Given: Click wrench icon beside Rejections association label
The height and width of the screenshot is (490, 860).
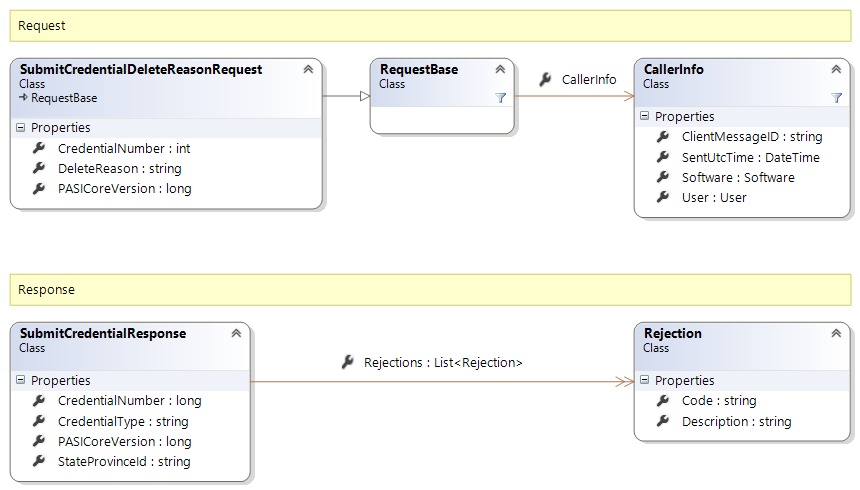Looking at the screenshot, I should [347, 362].
